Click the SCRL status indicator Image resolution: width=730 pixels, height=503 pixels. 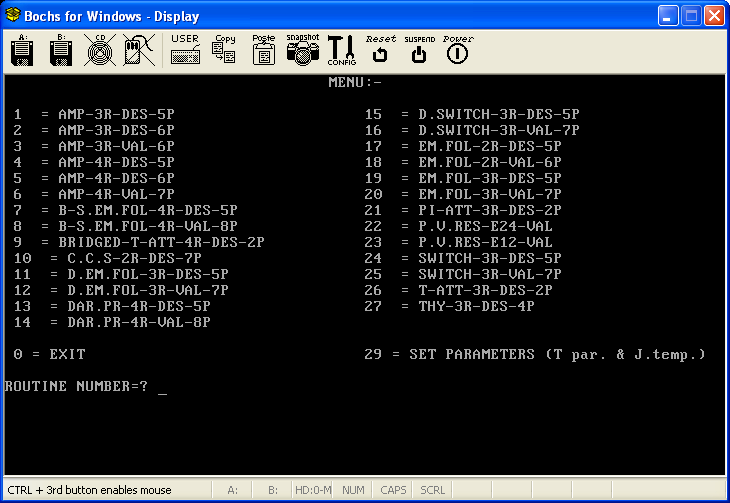[433, 490]
